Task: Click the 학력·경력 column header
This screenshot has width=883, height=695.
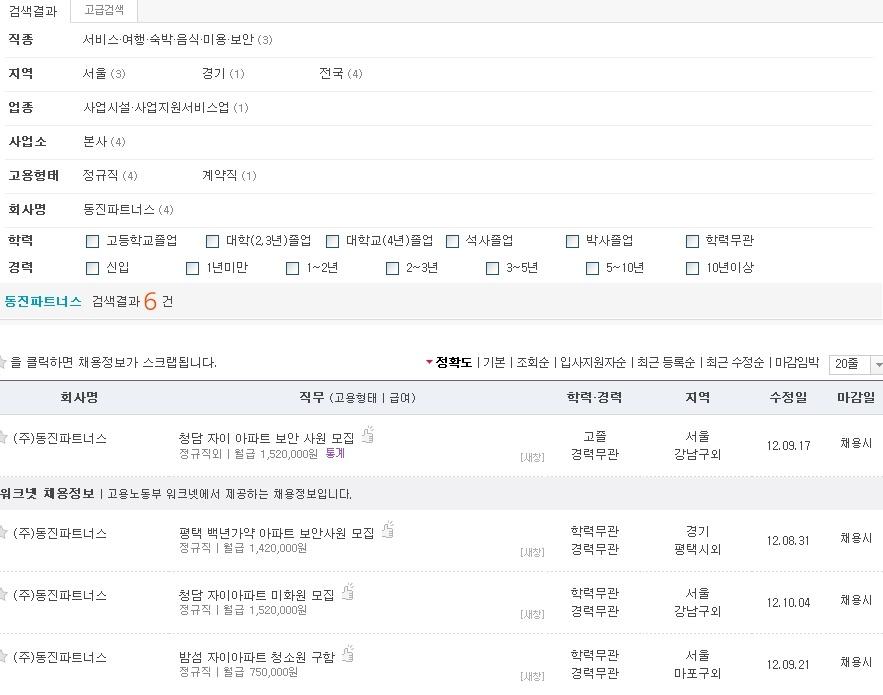Action: pyautogui.click(x=594, y=398)
